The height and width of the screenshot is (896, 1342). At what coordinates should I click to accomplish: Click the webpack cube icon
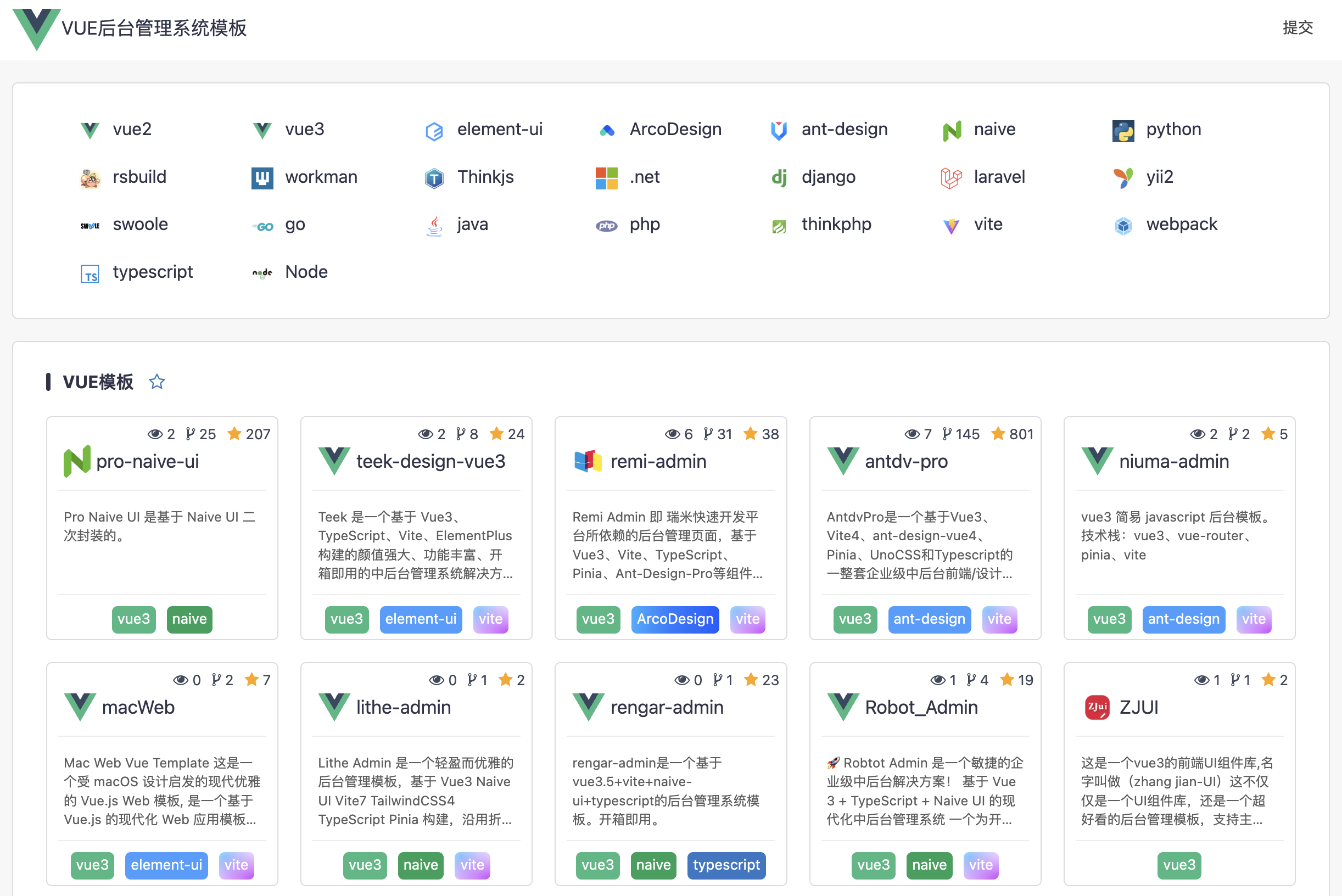(x=1122, y=226)
